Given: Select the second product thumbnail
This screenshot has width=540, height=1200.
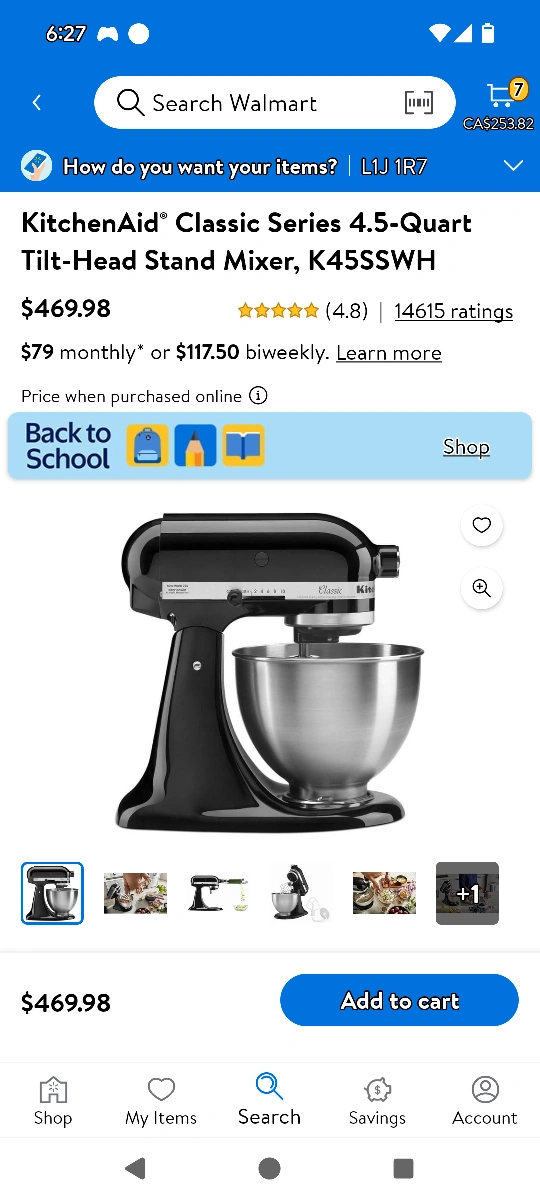Looking at the screenshot, I should tap(135, 893).
